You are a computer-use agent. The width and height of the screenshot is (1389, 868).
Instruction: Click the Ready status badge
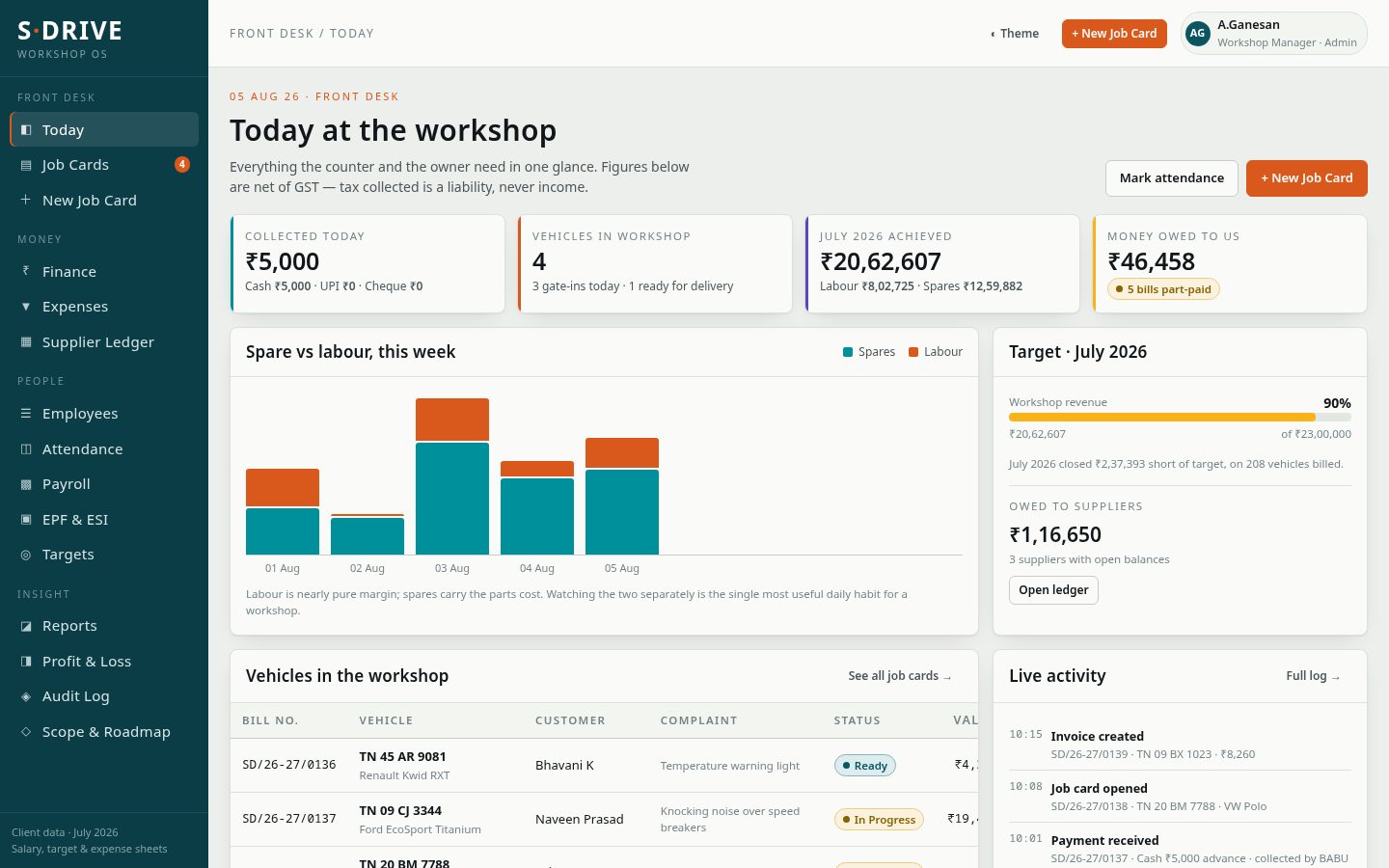coord(865,766)
